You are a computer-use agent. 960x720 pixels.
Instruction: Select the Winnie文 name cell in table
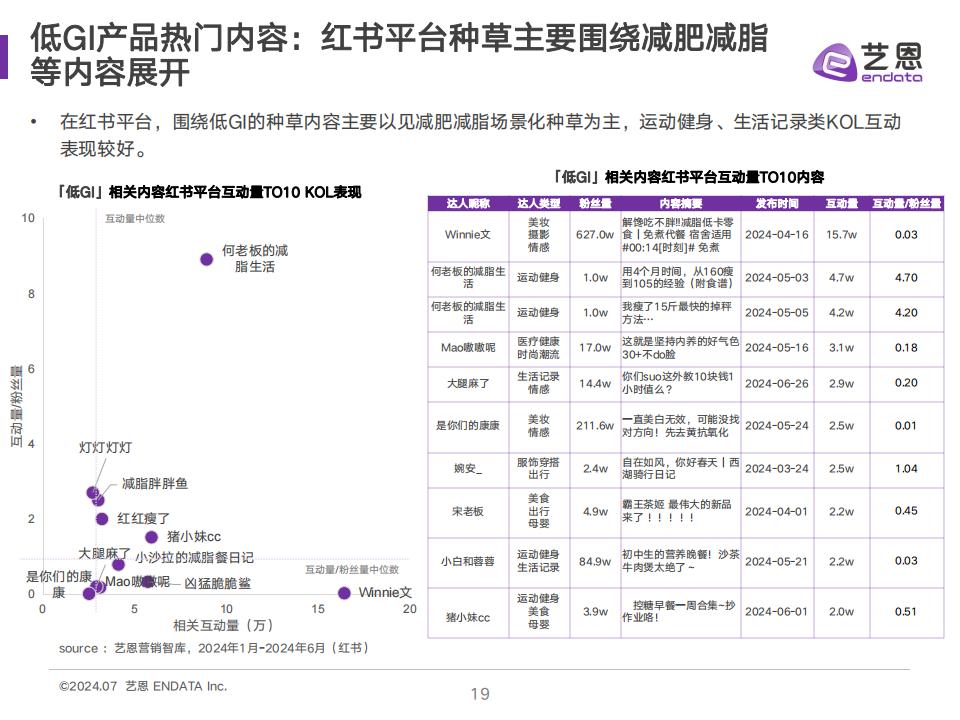click(x=468, y=234)
